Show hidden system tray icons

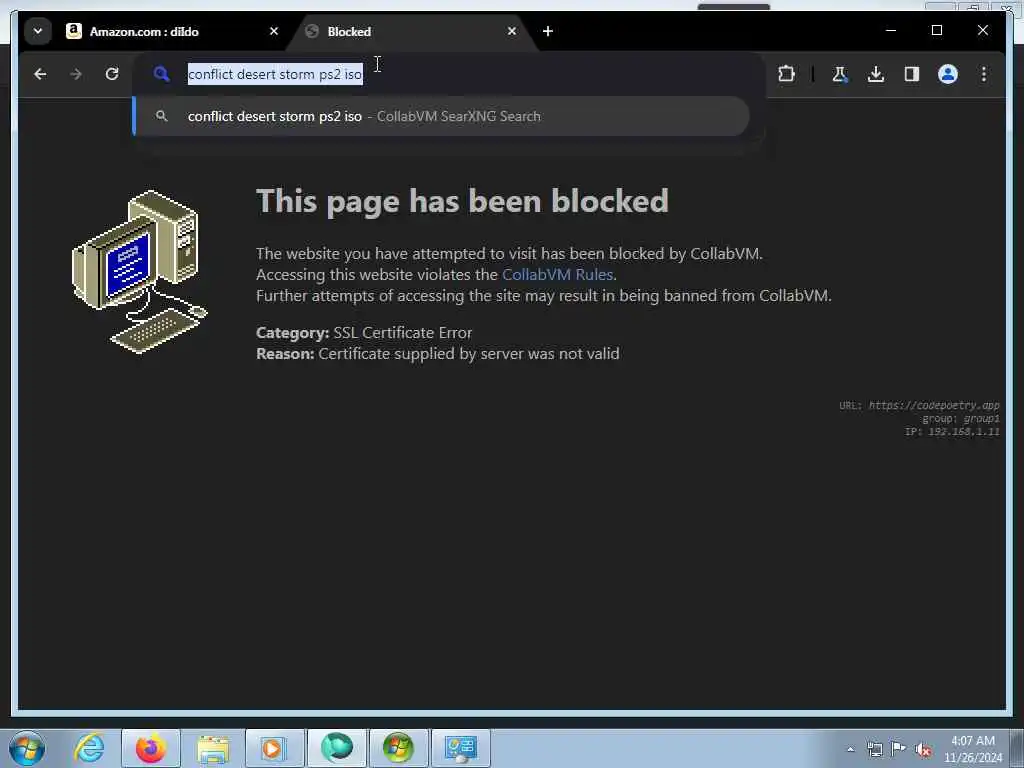coord(850,749)
